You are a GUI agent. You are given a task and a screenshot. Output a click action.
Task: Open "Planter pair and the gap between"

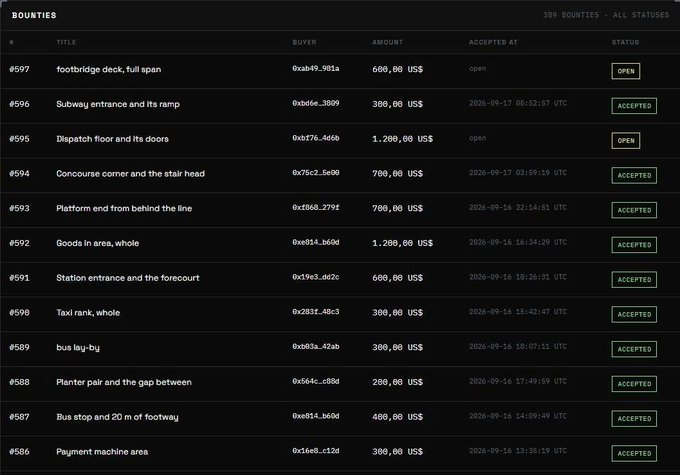(x=124, y=382)
